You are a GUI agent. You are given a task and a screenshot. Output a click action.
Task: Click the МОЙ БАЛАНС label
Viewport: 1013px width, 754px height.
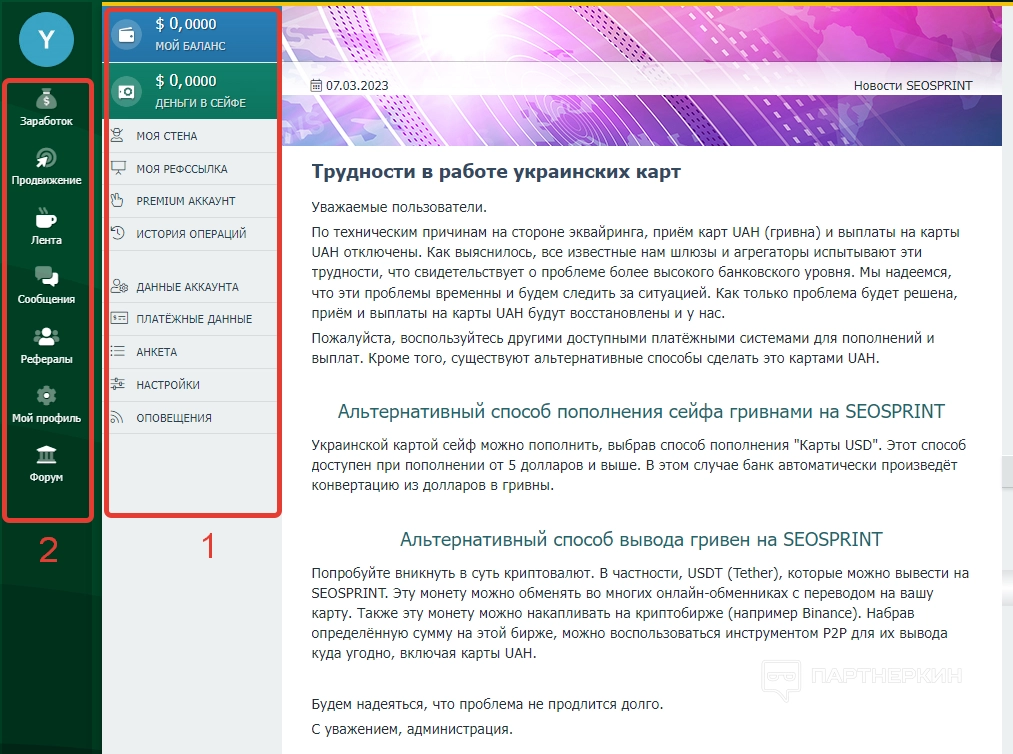point(190,46)
